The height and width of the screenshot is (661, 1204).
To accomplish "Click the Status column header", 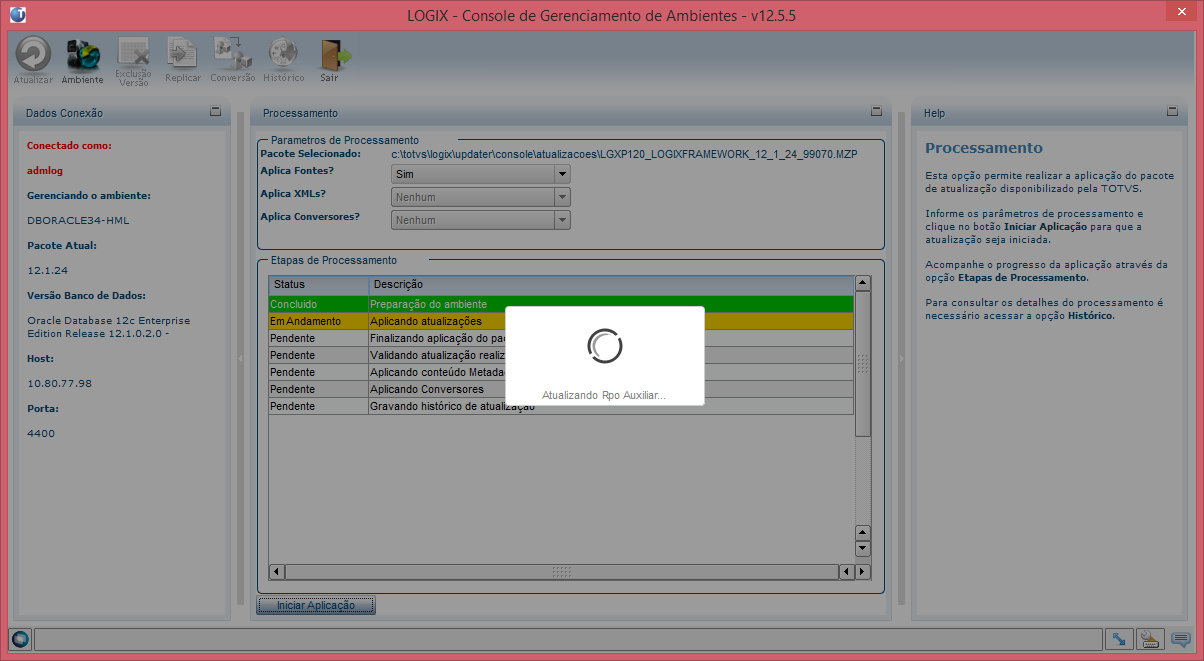I will coord(319,285).
